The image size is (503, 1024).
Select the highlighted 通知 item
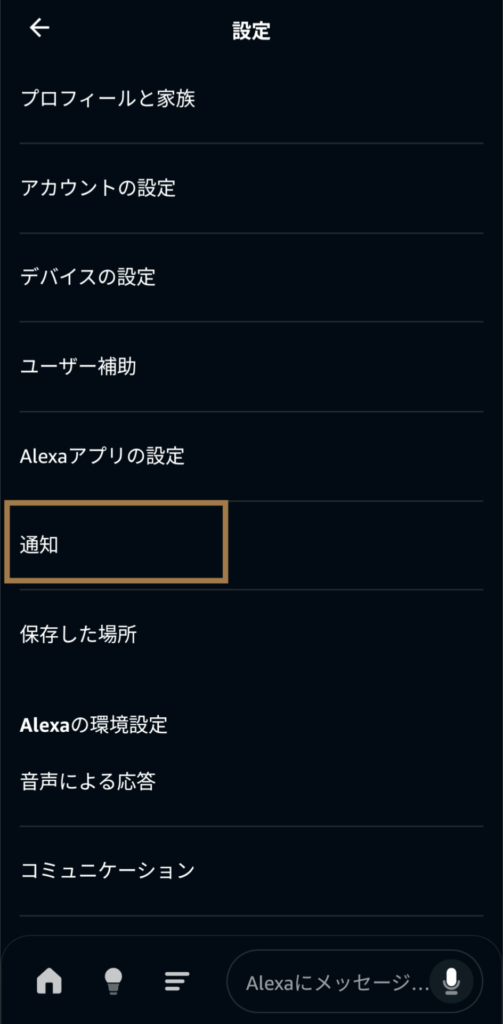point(252,545)
